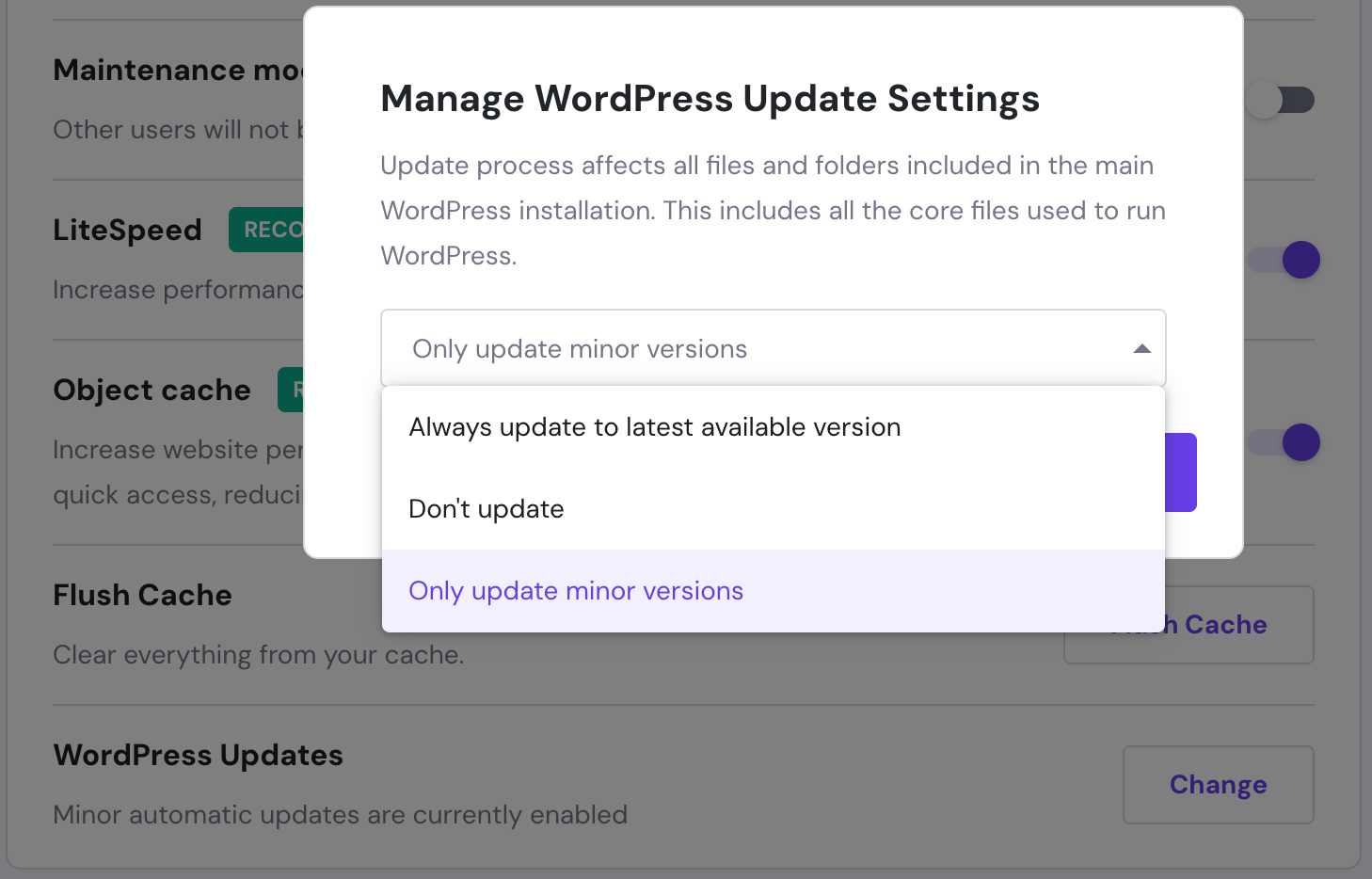The height and width of the screenshot is (879, 1372).
Task: Collapse the dropdown using the caret arrow
Action: [x=1141, y=349]
